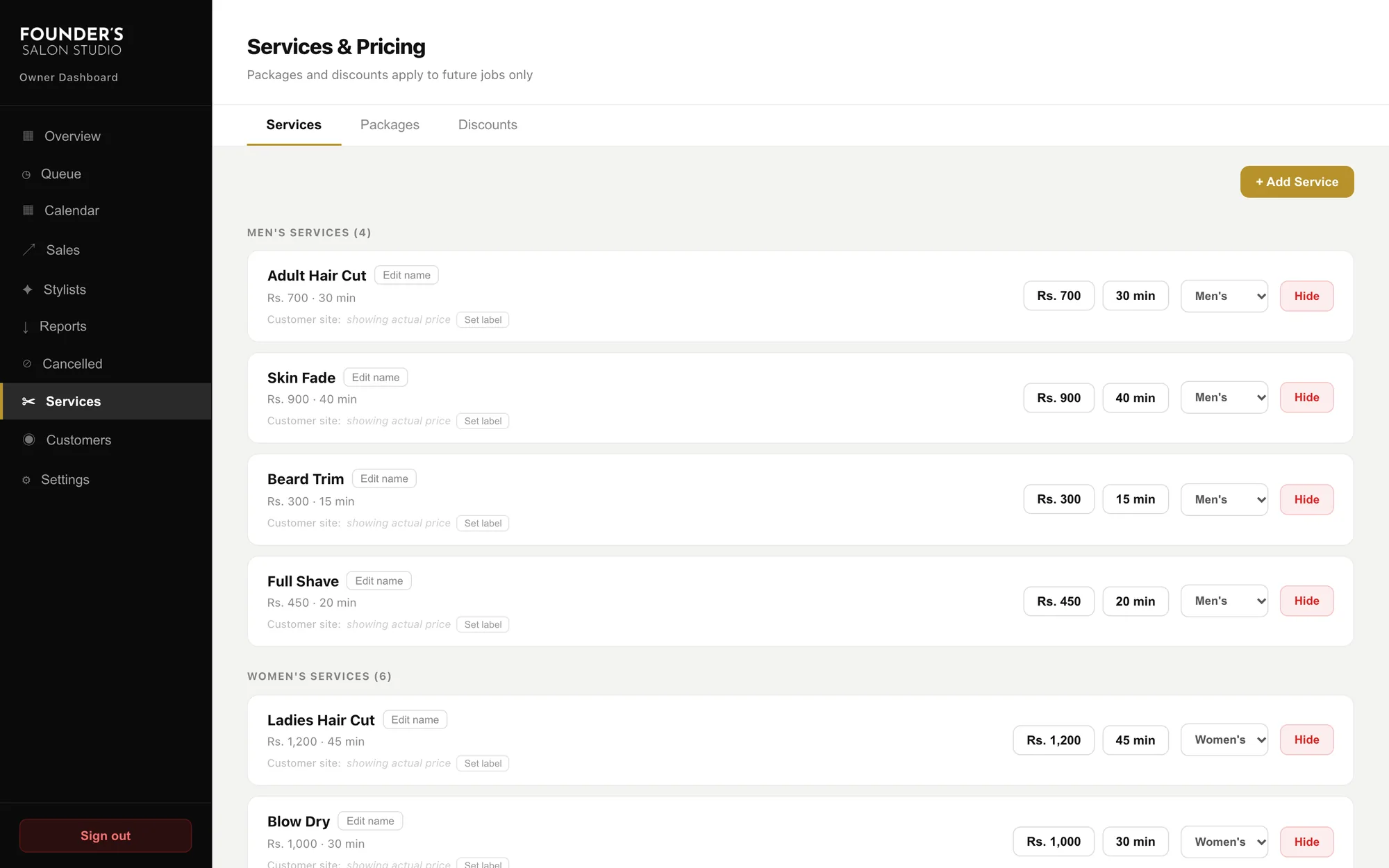The height and width of the screenshot is (868, 1389).
Task: Click the Sales trend arrow icon
Action: [x=28, y=250]
